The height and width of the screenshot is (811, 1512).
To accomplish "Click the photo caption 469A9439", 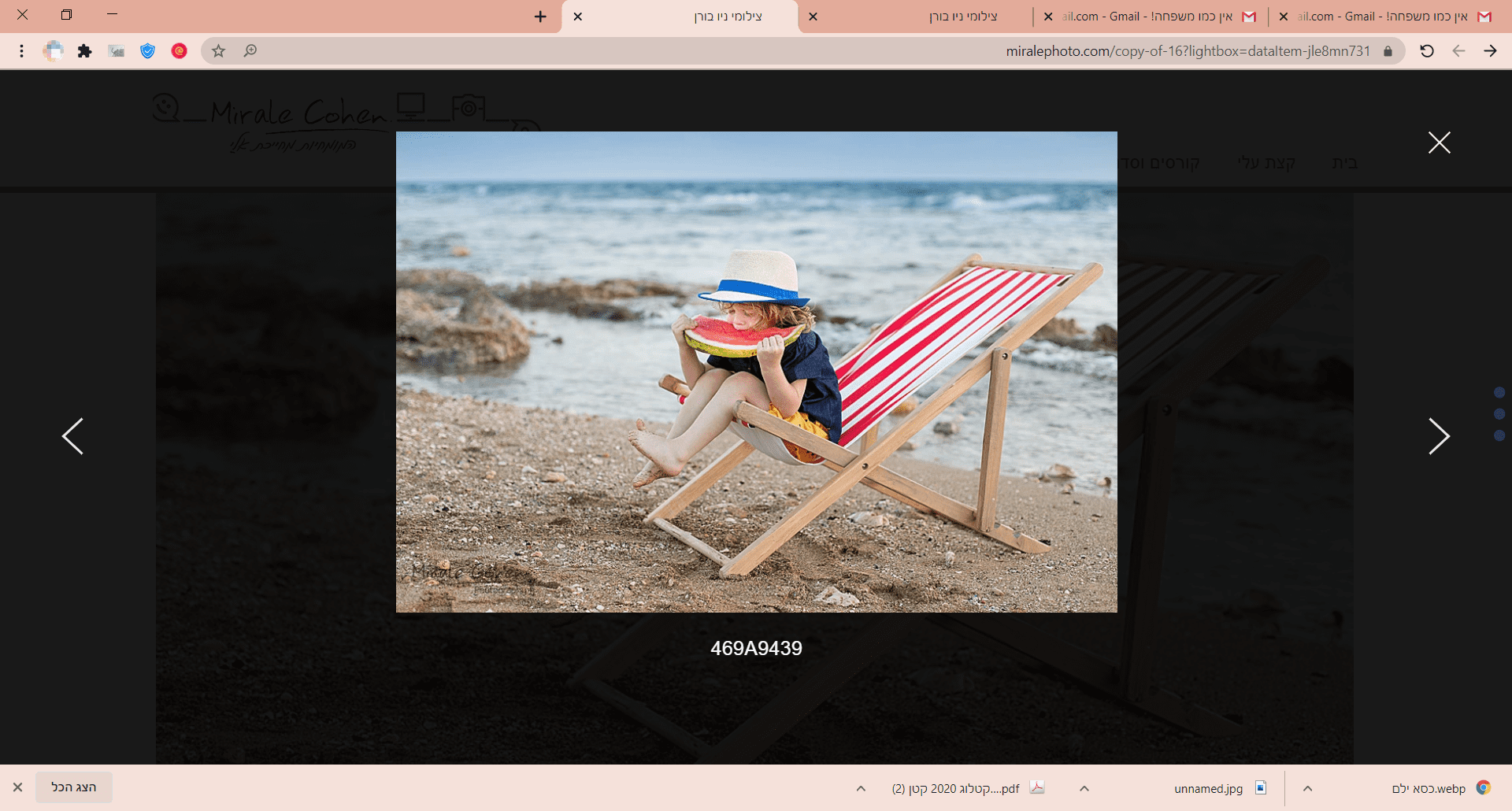I will (756, 648).
